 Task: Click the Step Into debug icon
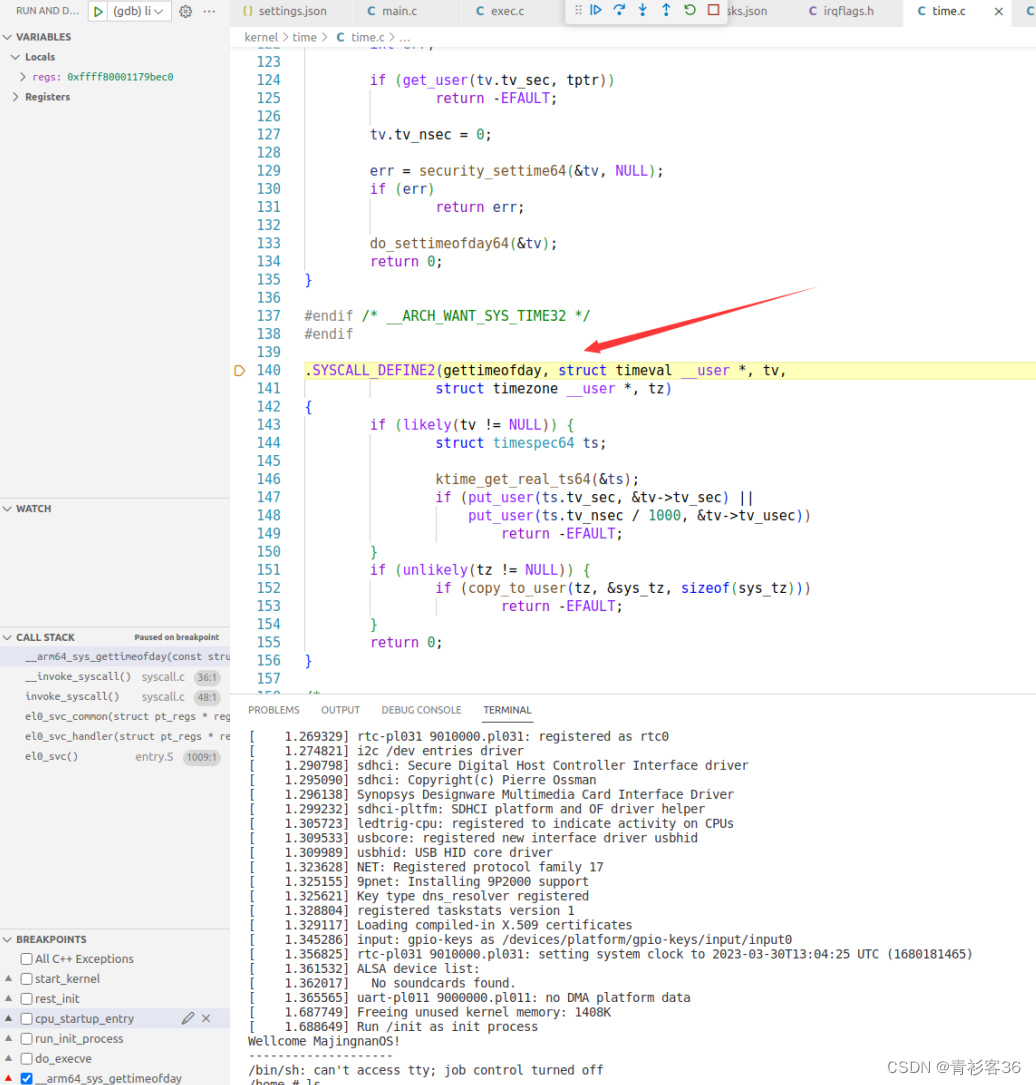(x=643, y=11)
